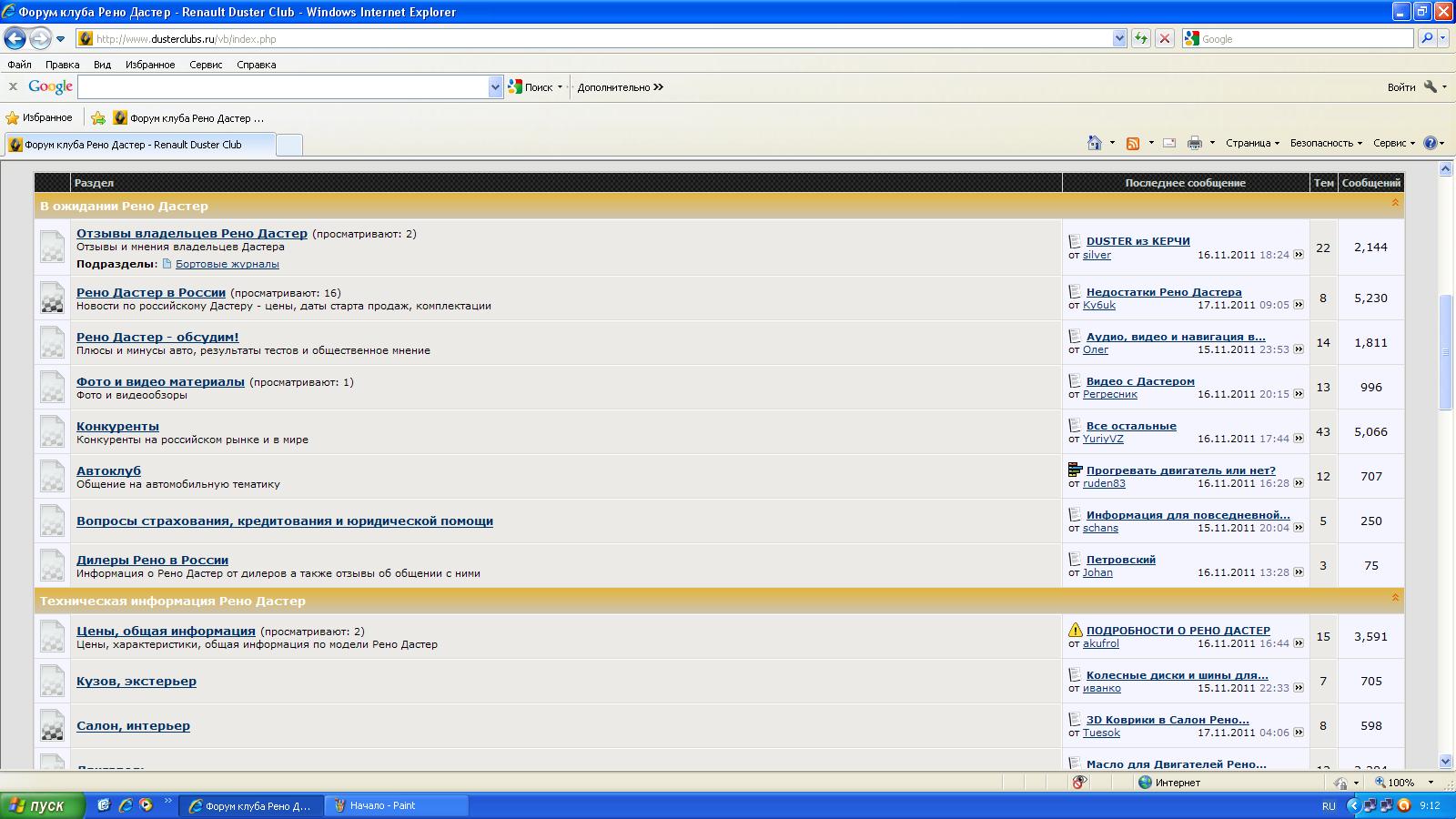Open the recent pages dropdown arrow
Screen dimensions: 1456x819
point(61,39)
